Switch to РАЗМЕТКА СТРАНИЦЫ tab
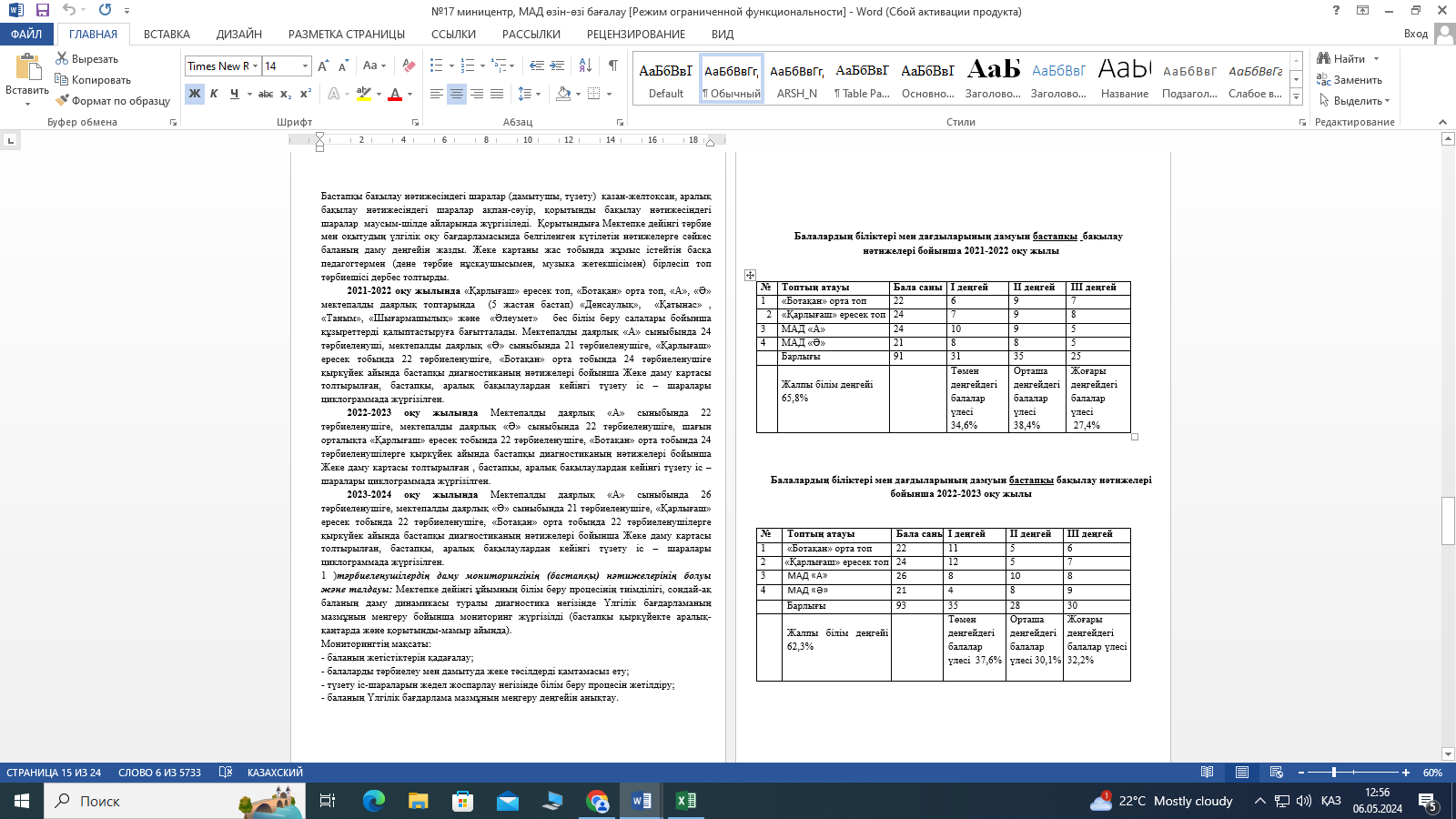Viewport: 1456px width, 819px height. (x=347, y=34)
